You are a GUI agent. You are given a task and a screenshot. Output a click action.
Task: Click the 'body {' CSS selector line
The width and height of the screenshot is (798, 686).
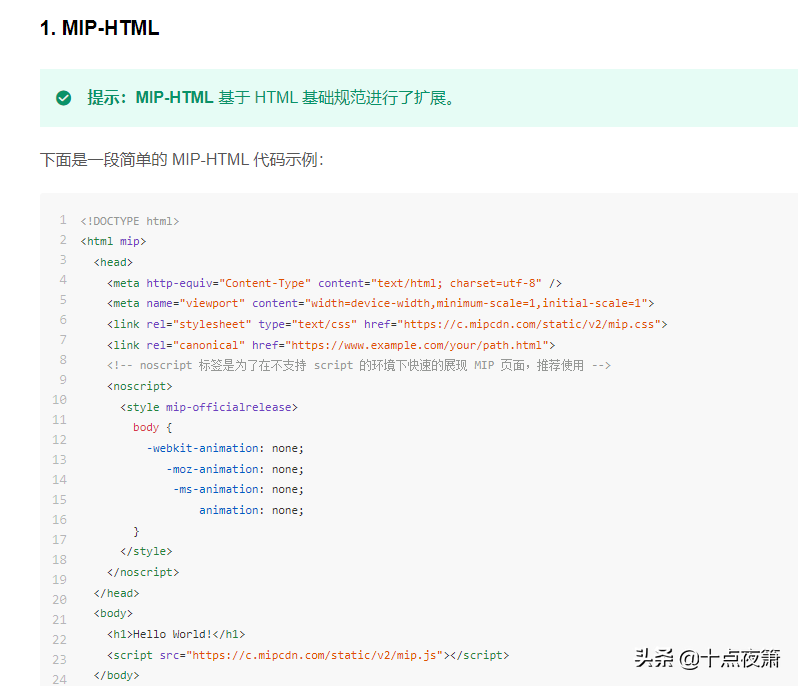(x=153, y=427)
